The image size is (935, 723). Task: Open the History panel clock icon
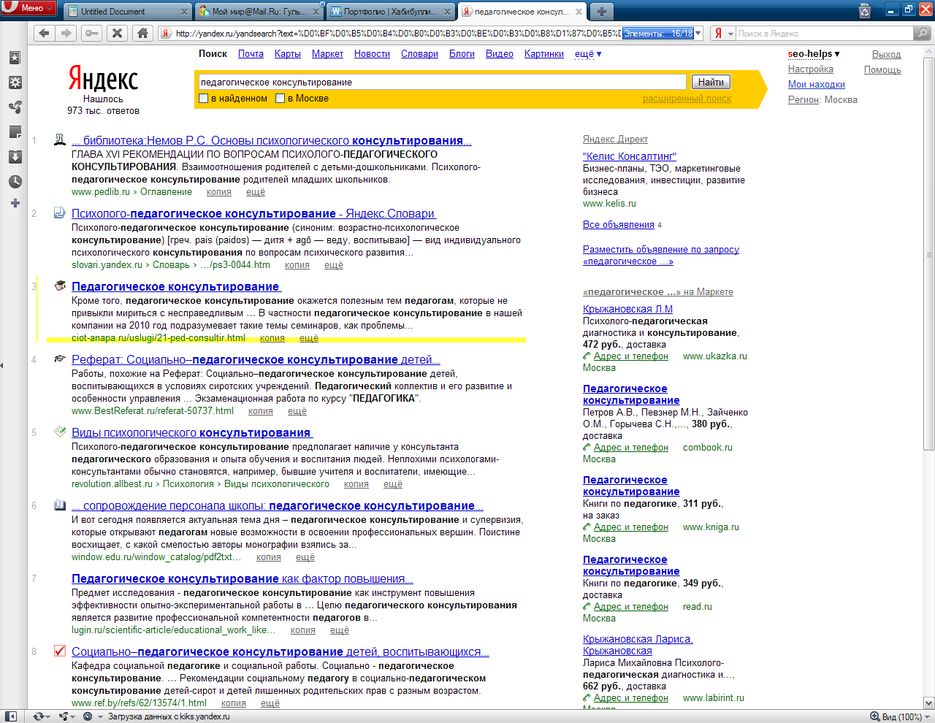tap(15, 181)
